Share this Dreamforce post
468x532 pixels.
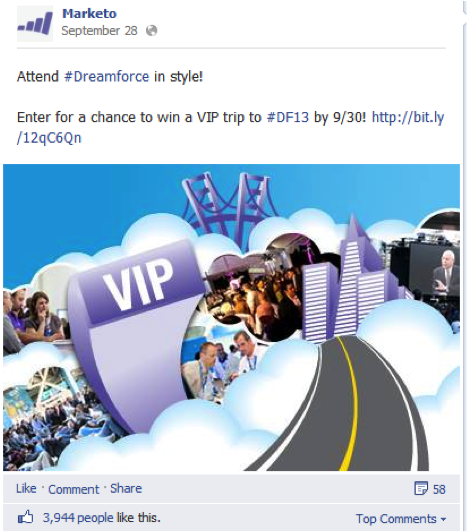[x=126, y=489]
